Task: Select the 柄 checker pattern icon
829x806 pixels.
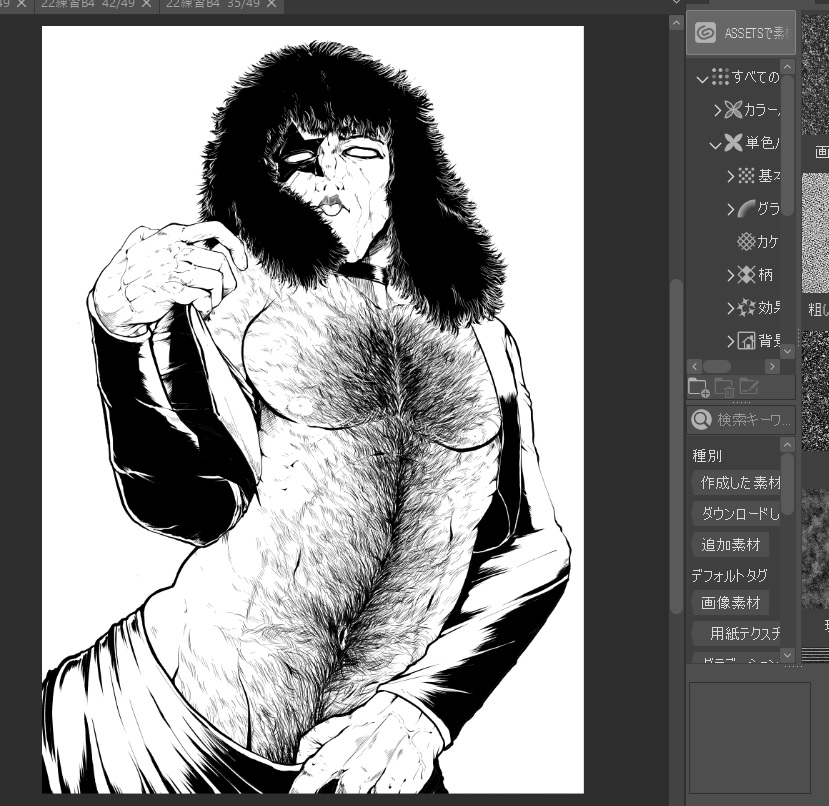Action: point(746,274)
